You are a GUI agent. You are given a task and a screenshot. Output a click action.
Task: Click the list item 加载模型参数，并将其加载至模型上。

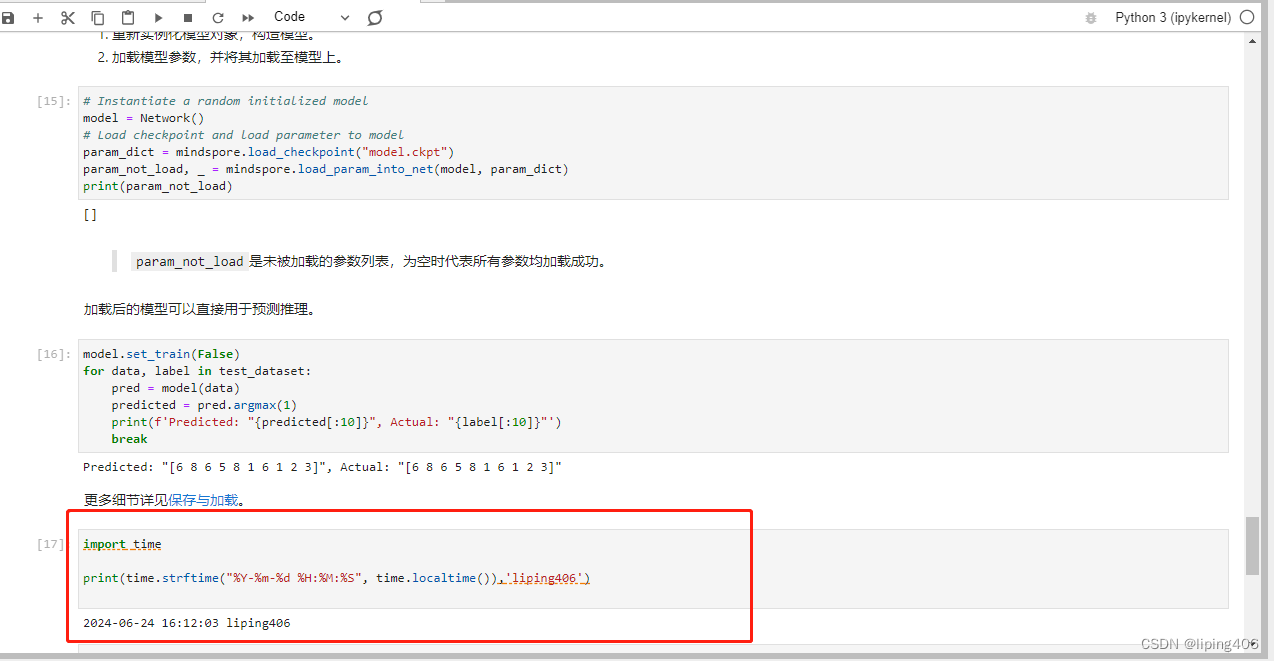tap(228, 58)
